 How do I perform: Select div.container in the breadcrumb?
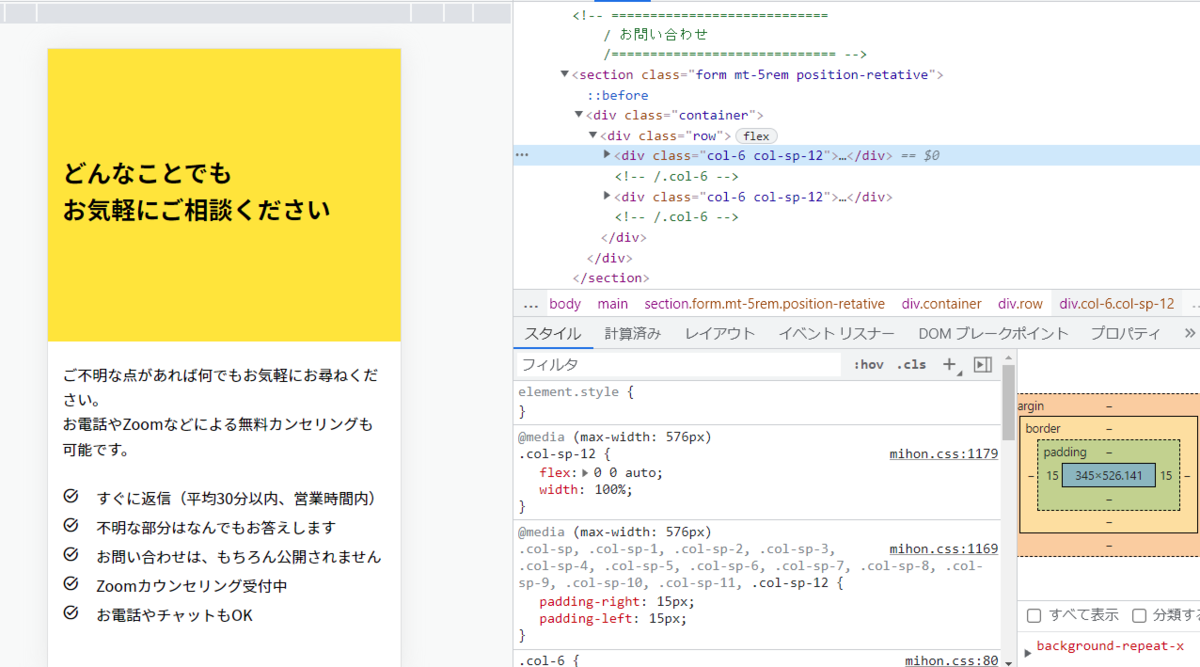tap(941, 304)
